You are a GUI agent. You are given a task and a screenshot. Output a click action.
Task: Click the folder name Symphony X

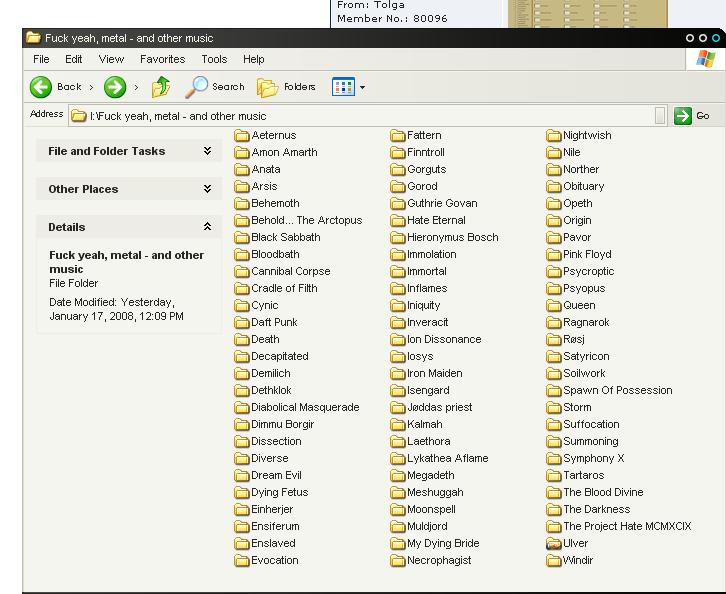click(x=594, y=458)
